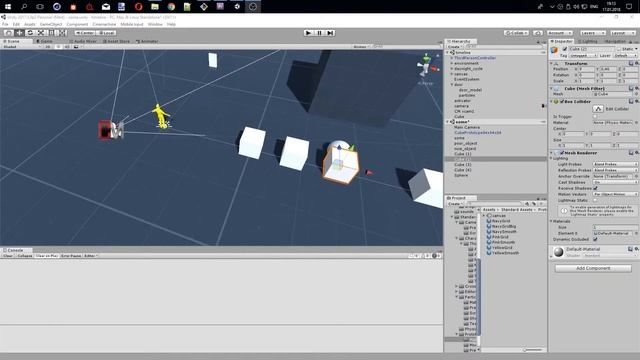The height and width of the screenshot is (360, 640).
Task: Toggle the Lightmap Static checkbox
Action: [595, 200]
